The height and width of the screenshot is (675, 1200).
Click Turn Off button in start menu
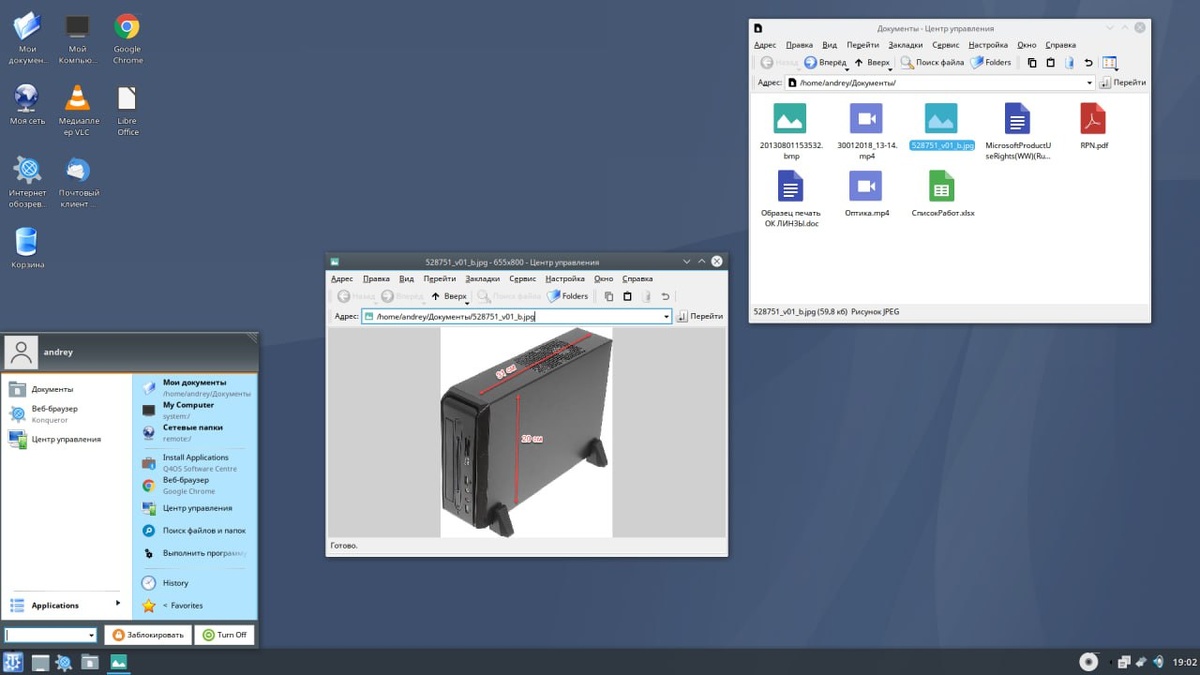[224, 635]
